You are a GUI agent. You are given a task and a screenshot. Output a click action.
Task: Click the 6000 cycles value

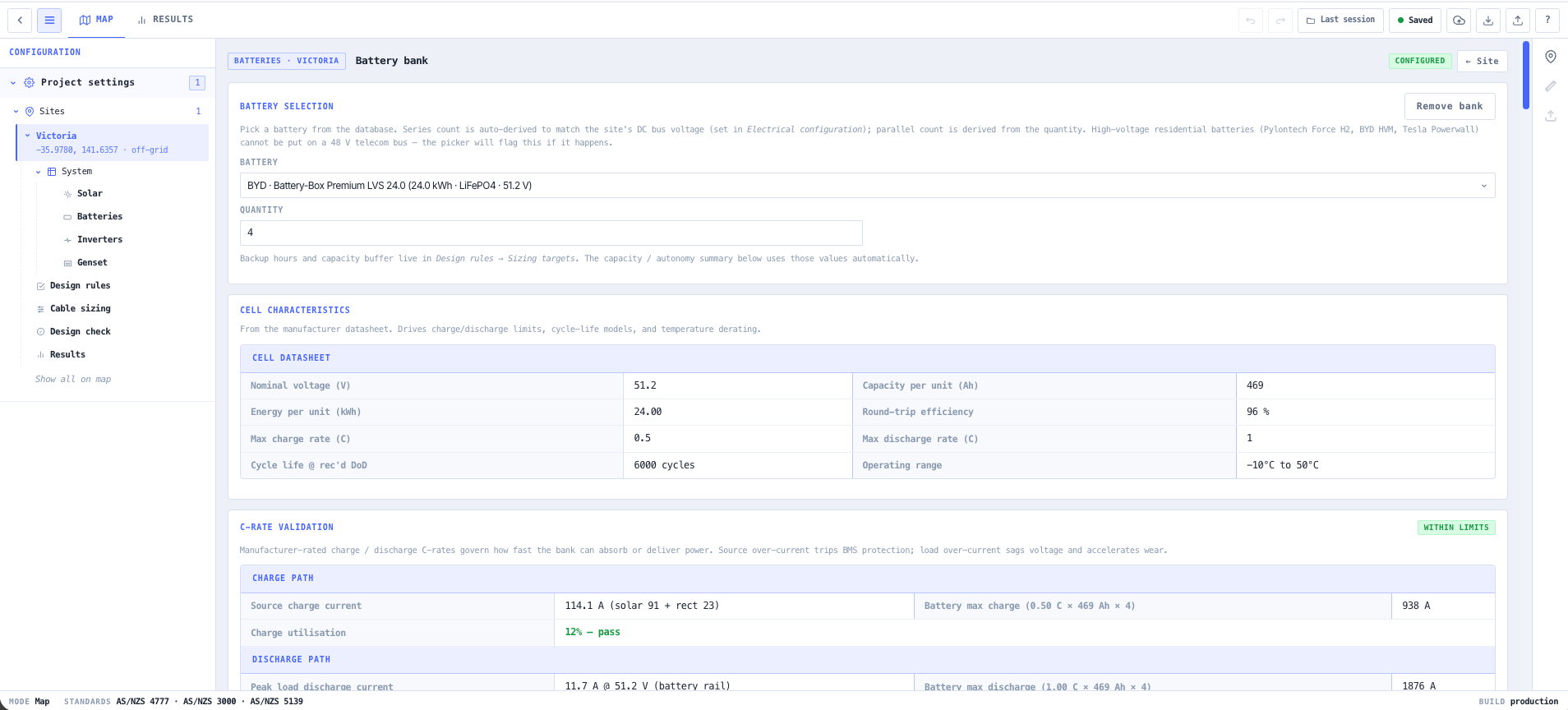coord(664,465)
